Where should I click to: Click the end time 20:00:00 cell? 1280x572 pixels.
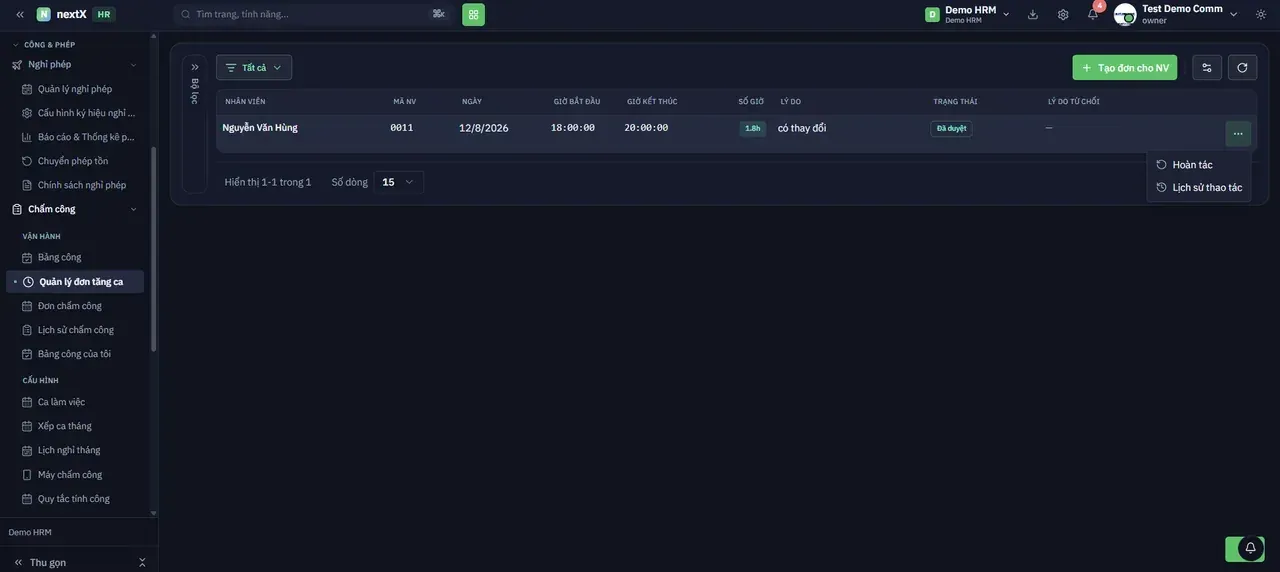pyautogui.click(x=646, y=128)
